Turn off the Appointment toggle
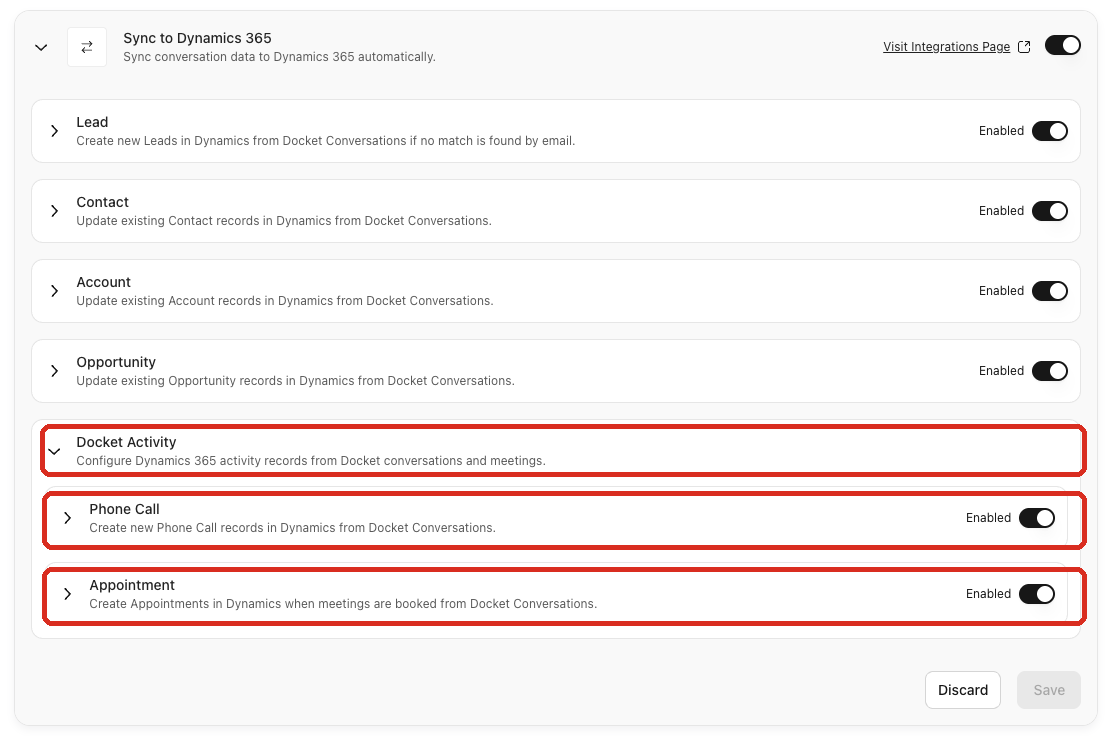The height and width of the screenshot is (736, 1109). (1037, 594)
